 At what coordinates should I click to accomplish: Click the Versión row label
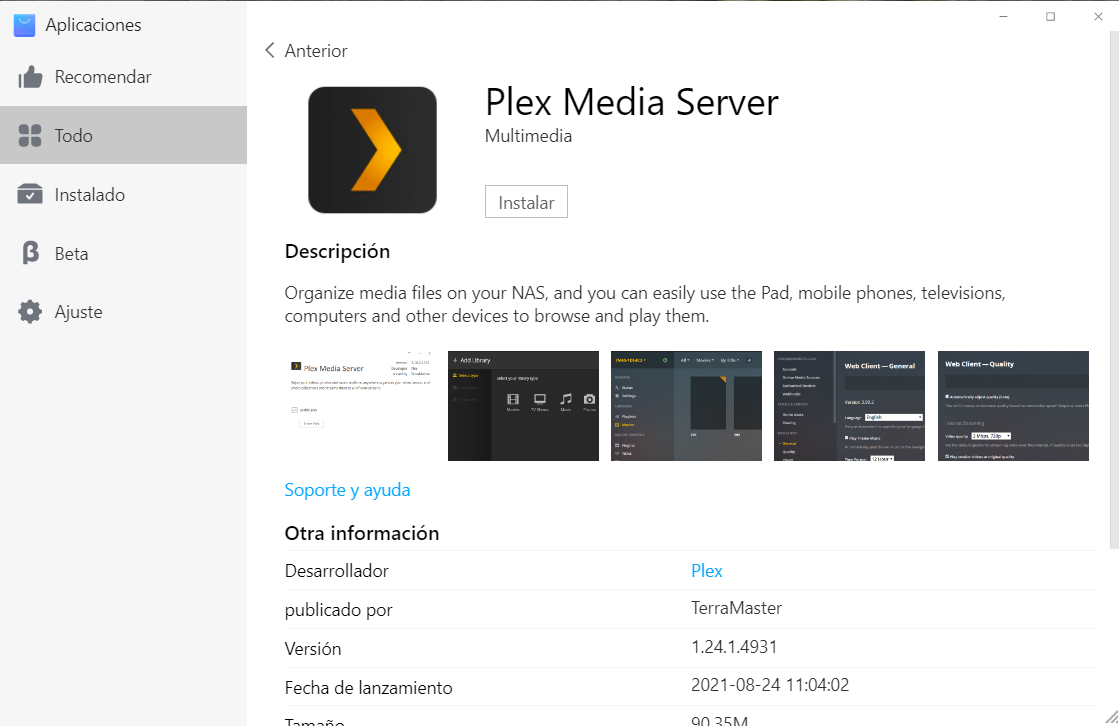click(x=313, y=649)
